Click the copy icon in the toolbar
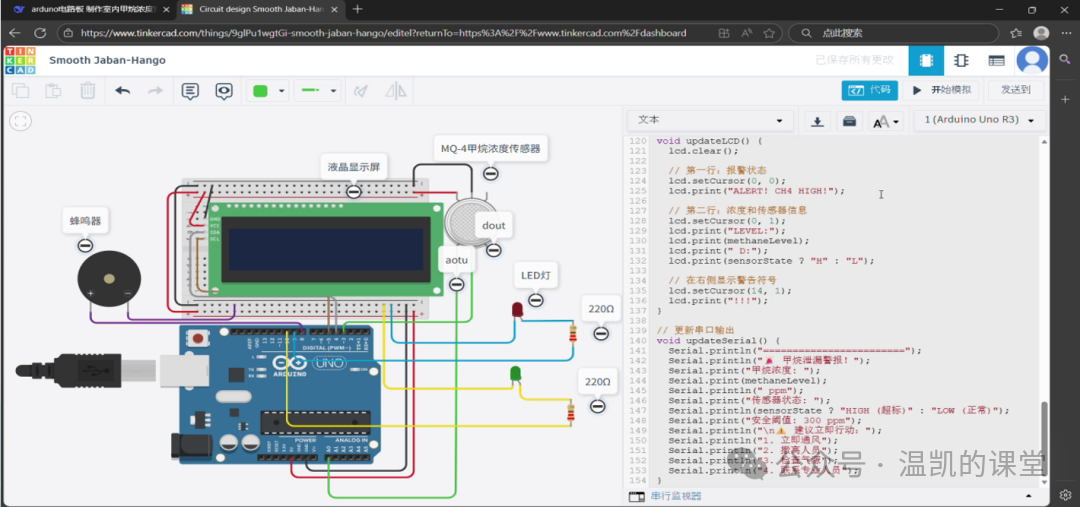The height and width of the screenshot is (507, 1080). (x=21, y=91)
